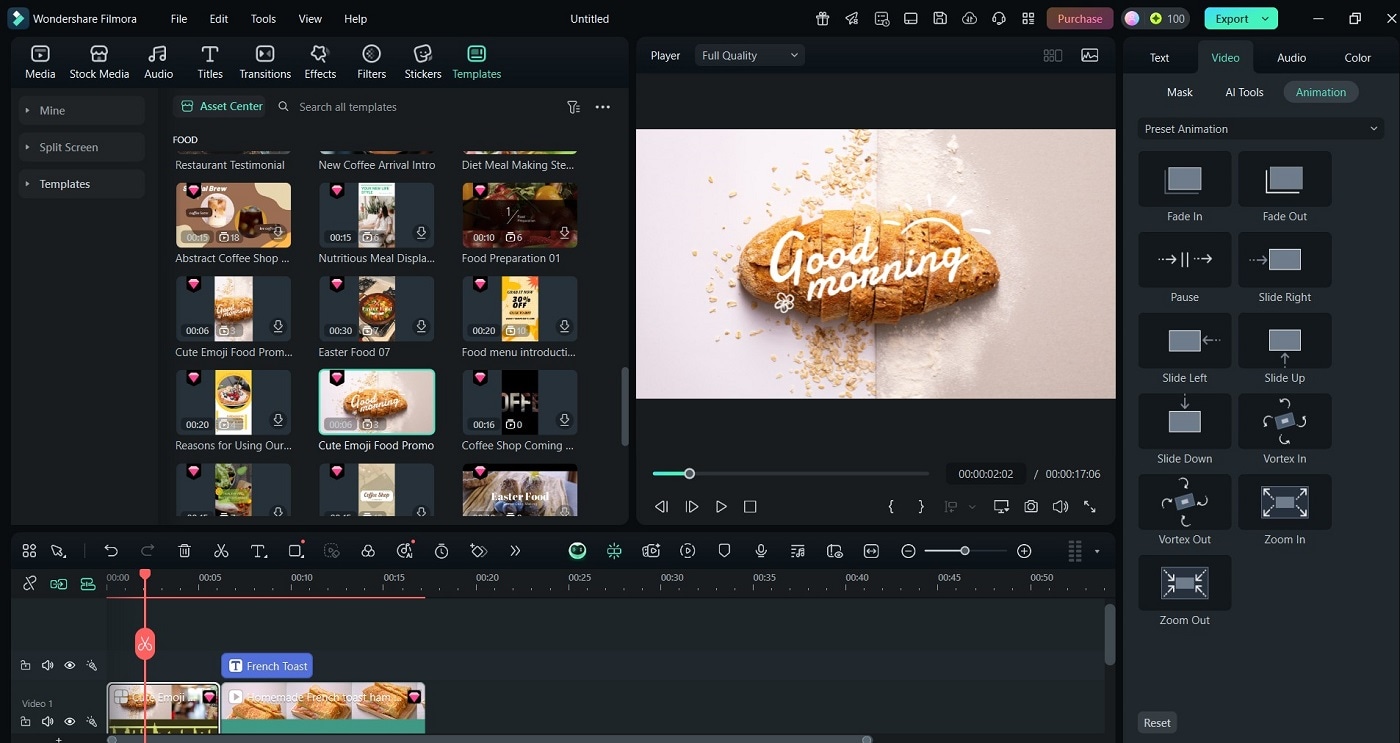Open the Full Quality dropdown
Image resolution: width=1400 pixels, height=743 pixels.
750,56
